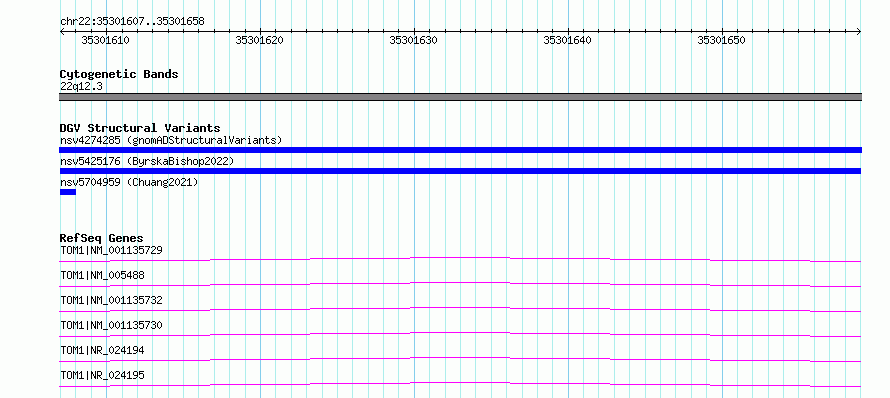Click the short blue bar under nsv5704959

coord(68,192)
